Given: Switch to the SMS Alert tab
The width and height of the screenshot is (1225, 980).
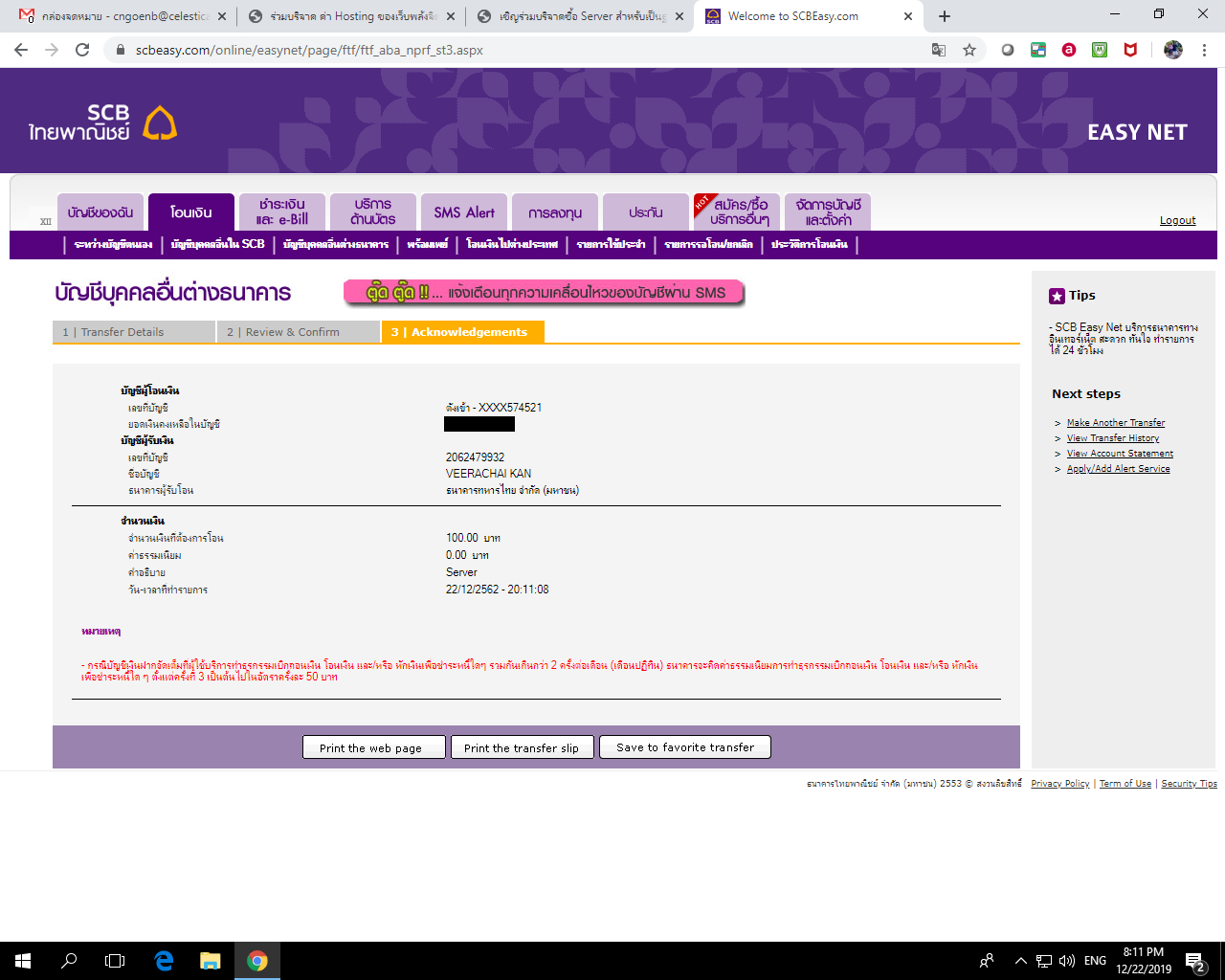Looking at the screenshot, I should pyautogui.click(x=464, y=212).
